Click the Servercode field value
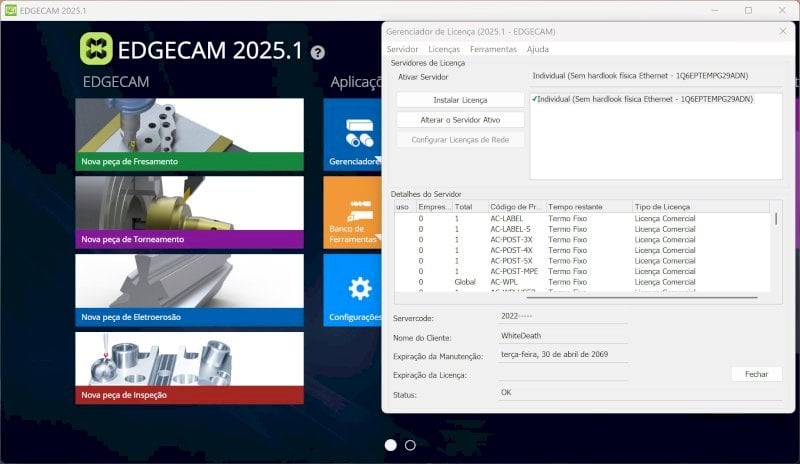 (563, 316)
